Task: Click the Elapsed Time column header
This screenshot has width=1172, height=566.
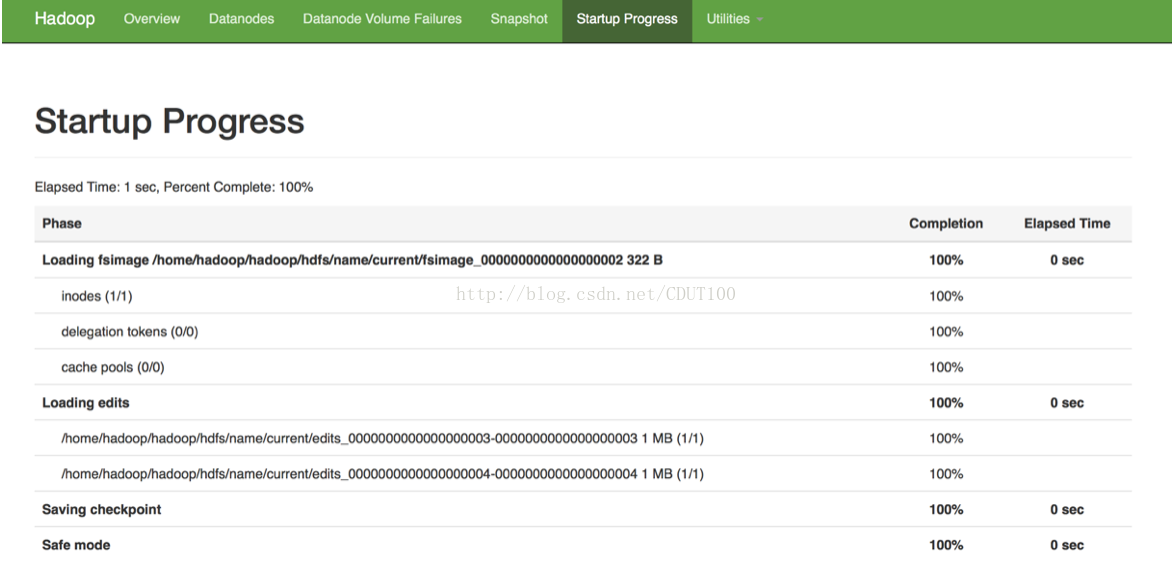Action: click(1067, 224)
